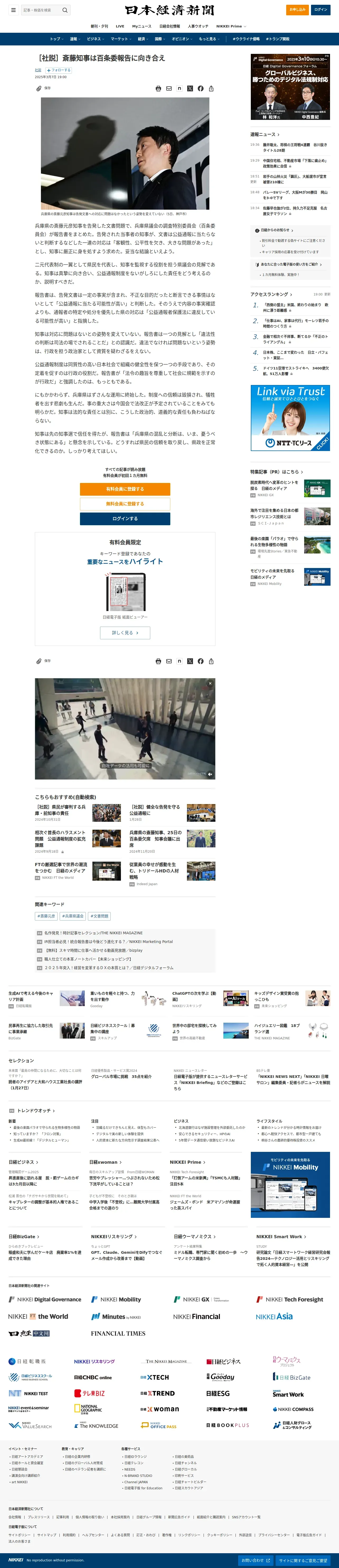Open LIVE header menu item
The height and width of the screenshot is (1568, 339).
coord(120,26)
